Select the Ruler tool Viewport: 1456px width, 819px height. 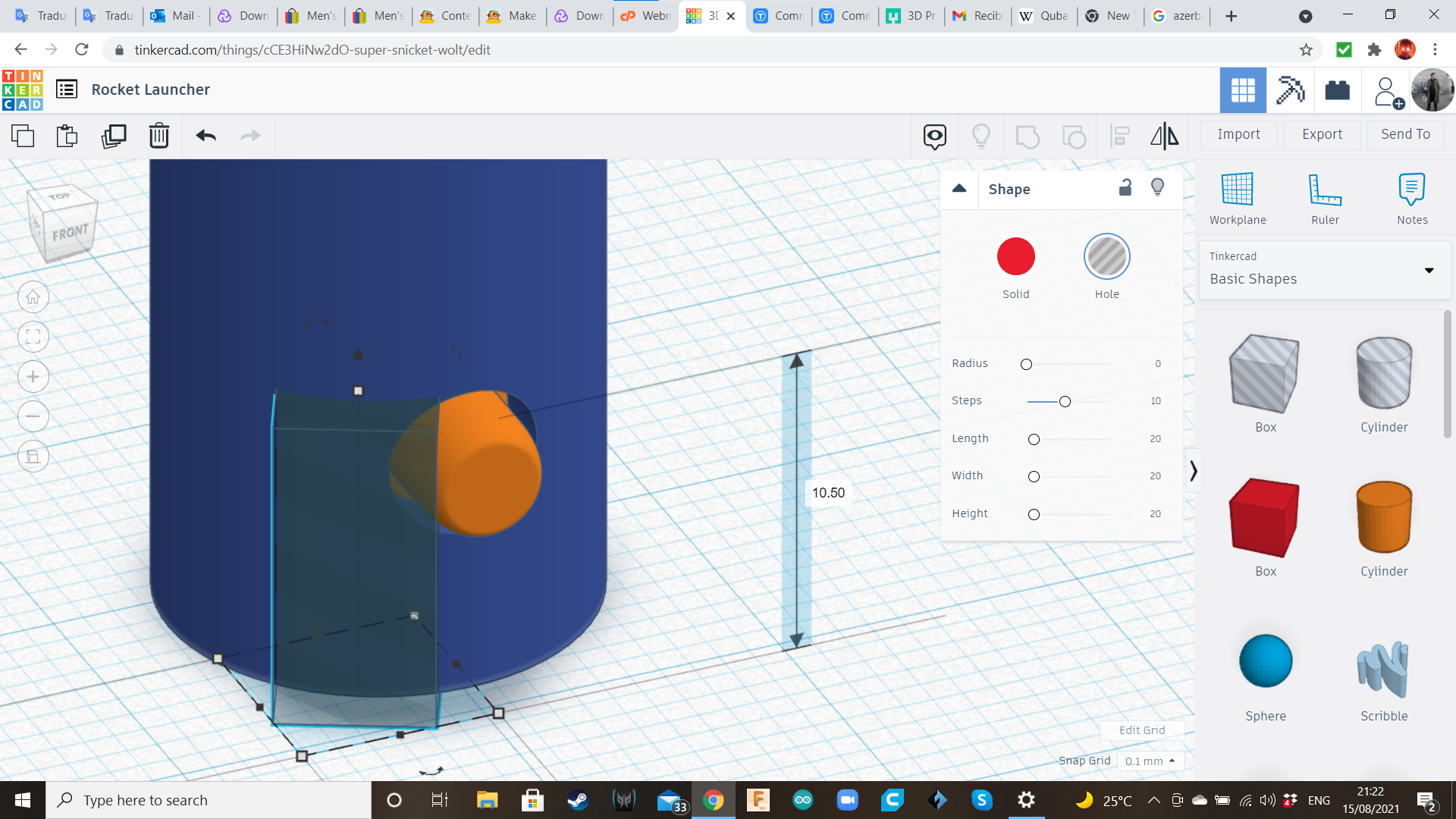coord(1325,197)
